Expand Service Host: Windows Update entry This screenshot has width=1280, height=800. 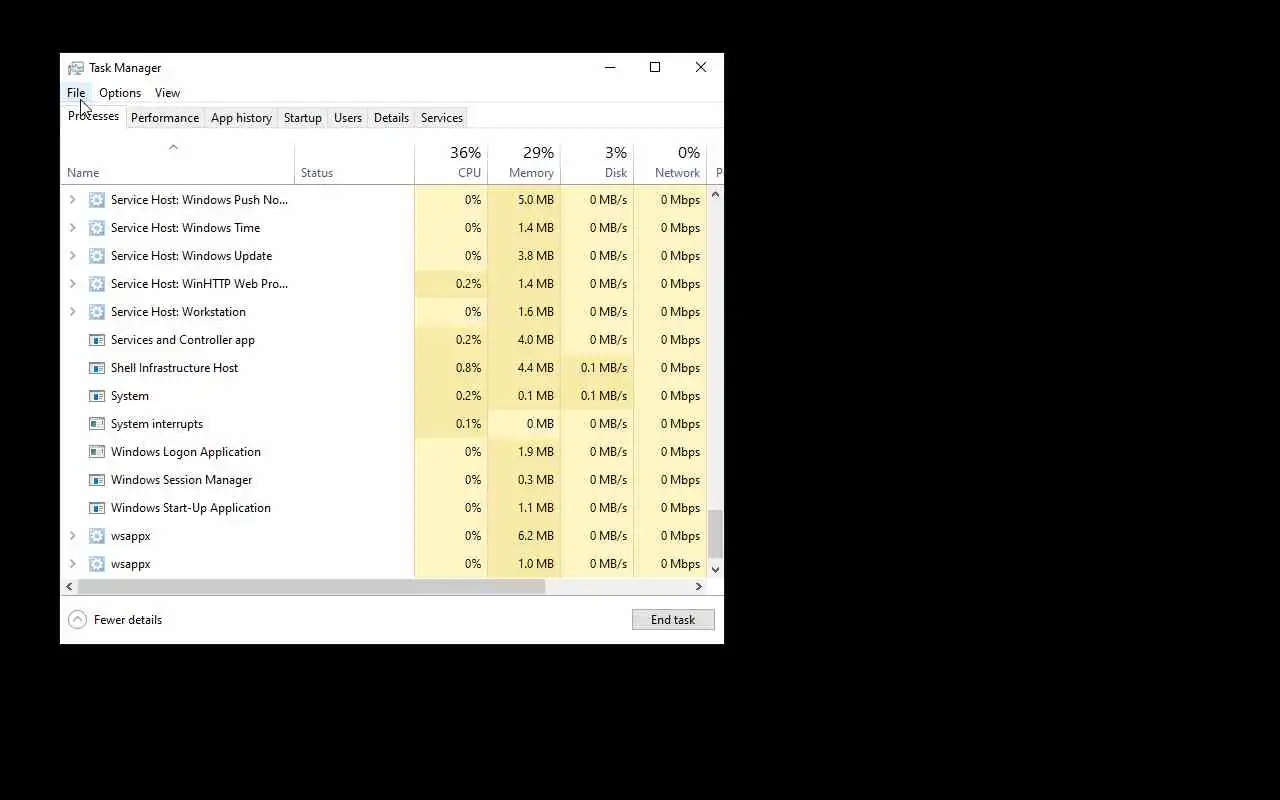click(x=72, y=256)
